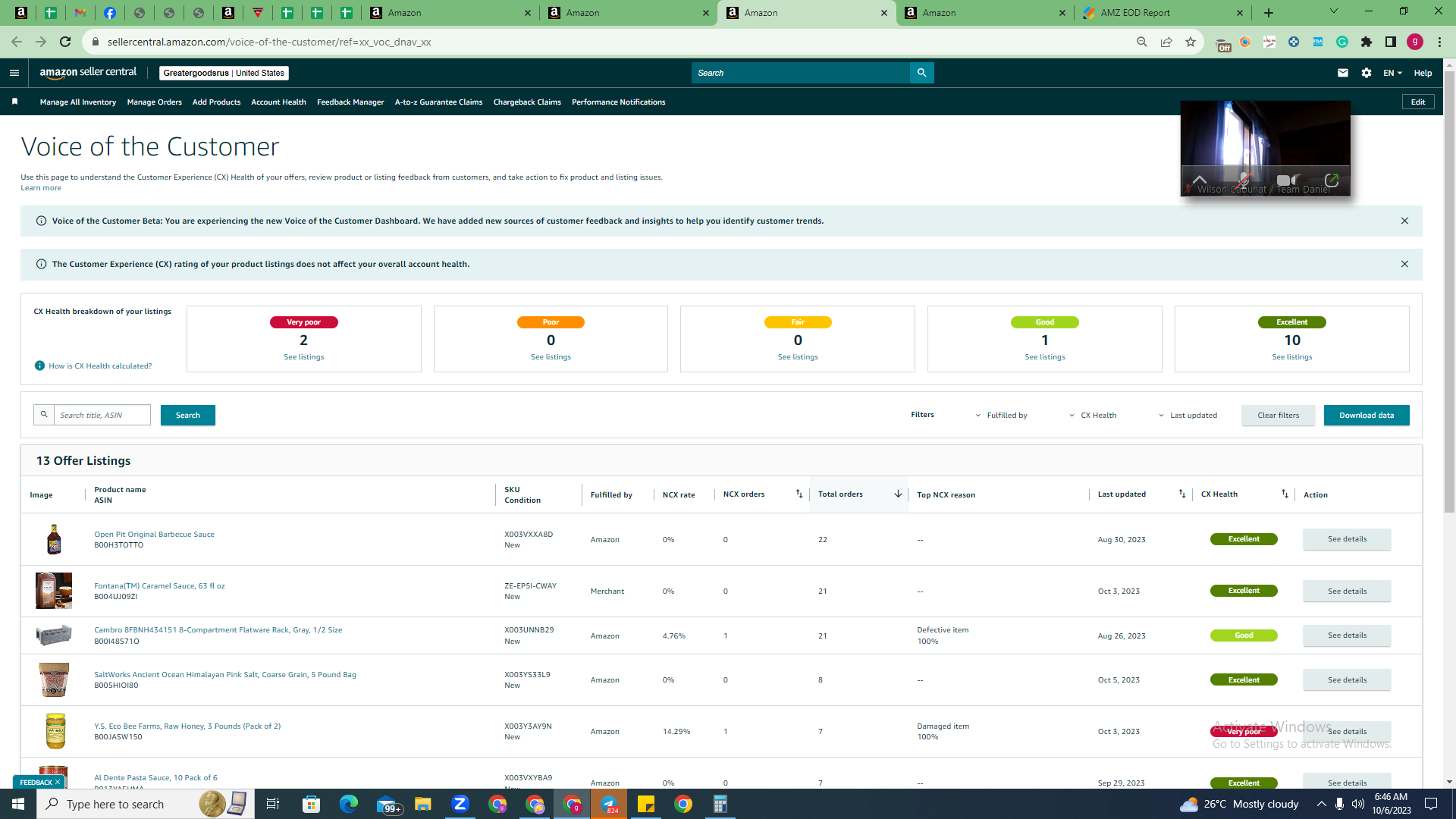This screenshot has height=819, width=1456.
Task: See details for Open Pit Original Barbecue Sauce
Action: 1347,539
